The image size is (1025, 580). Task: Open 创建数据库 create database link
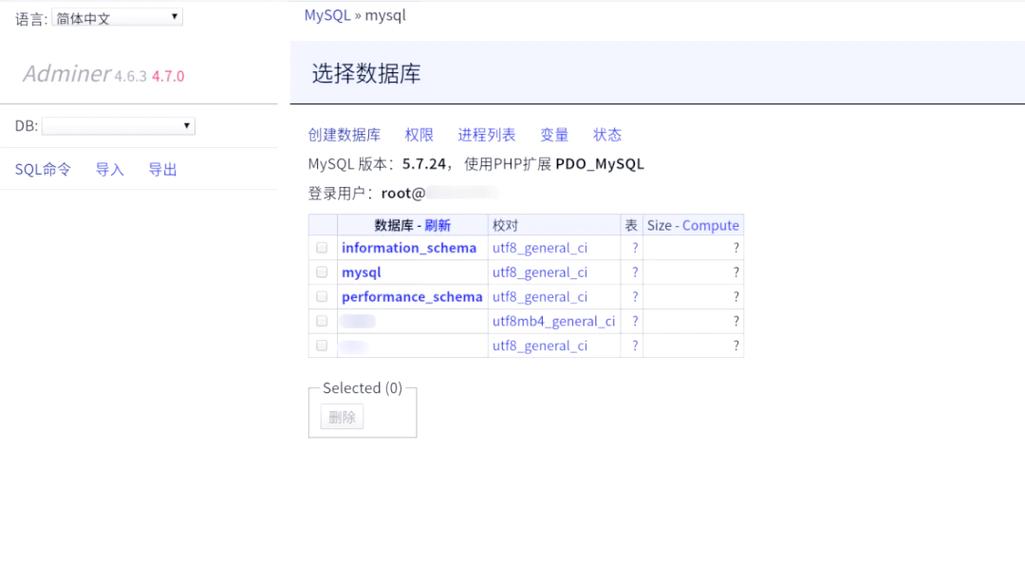(x=344, y=135)
